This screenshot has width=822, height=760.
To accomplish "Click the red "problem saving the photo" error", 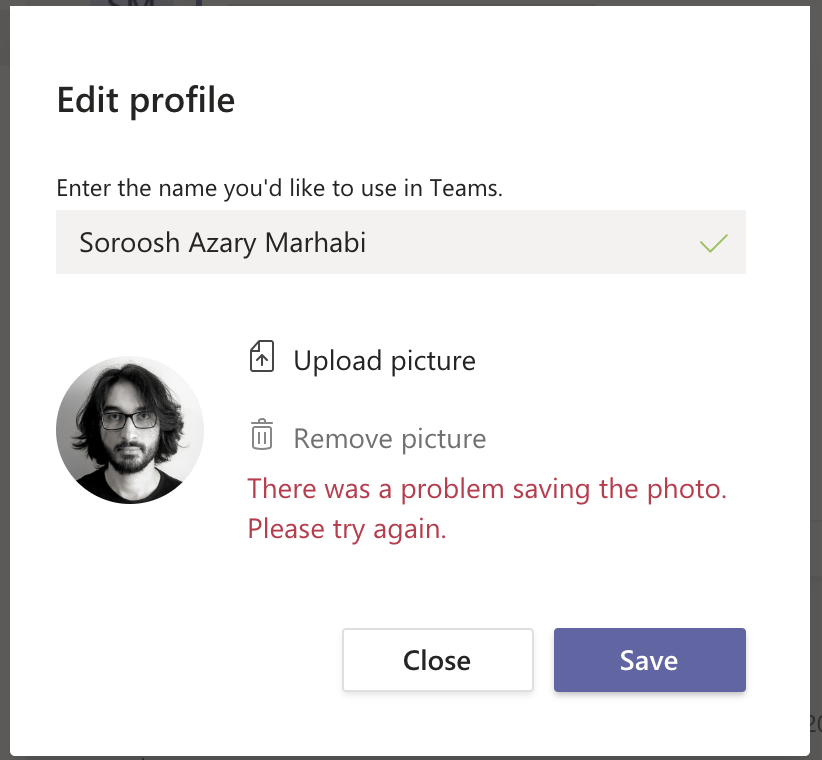I will pos(487,489).
